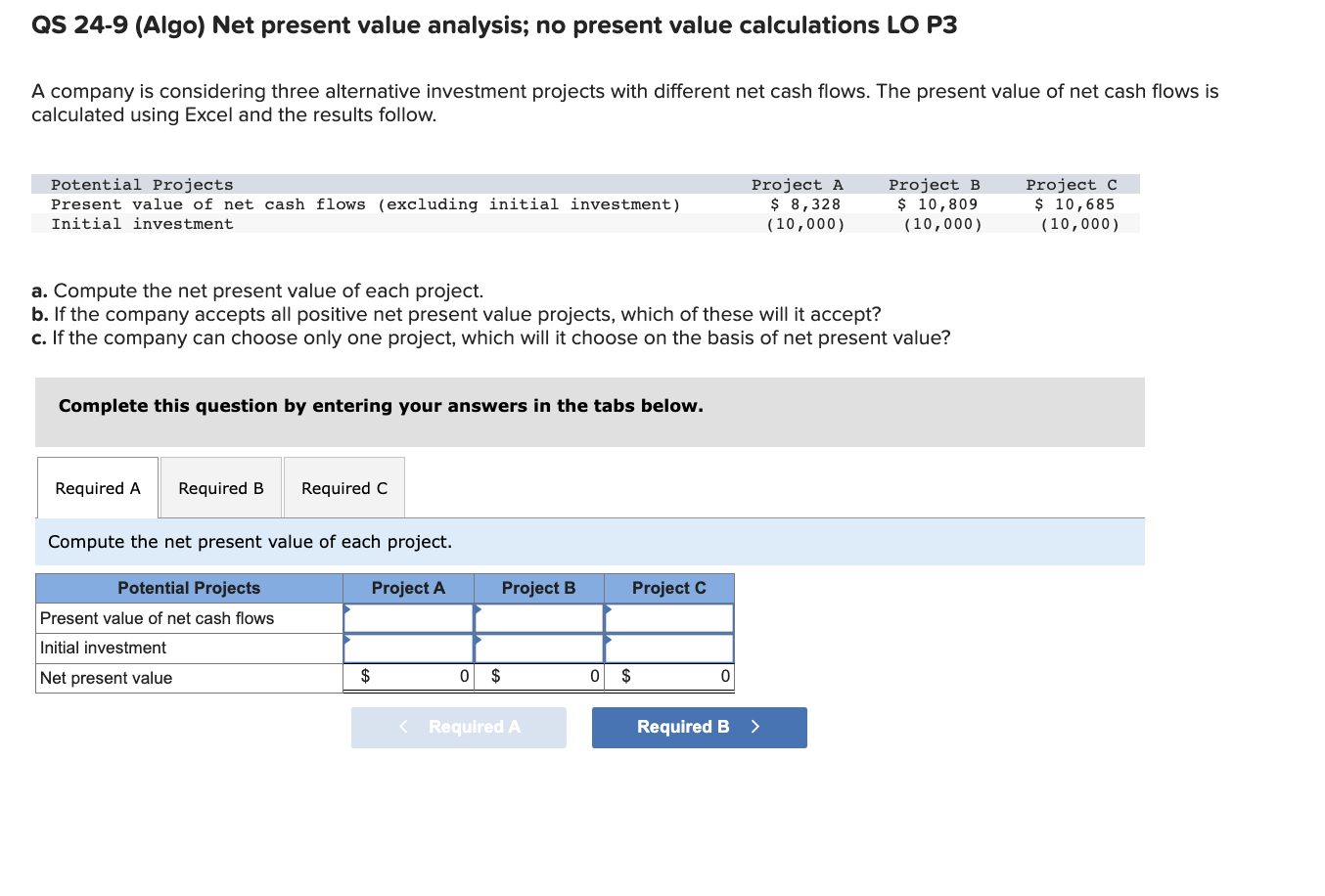Screen dimensions: 1325x896
Task: Switch to the Required C tab
Action: 343,487
